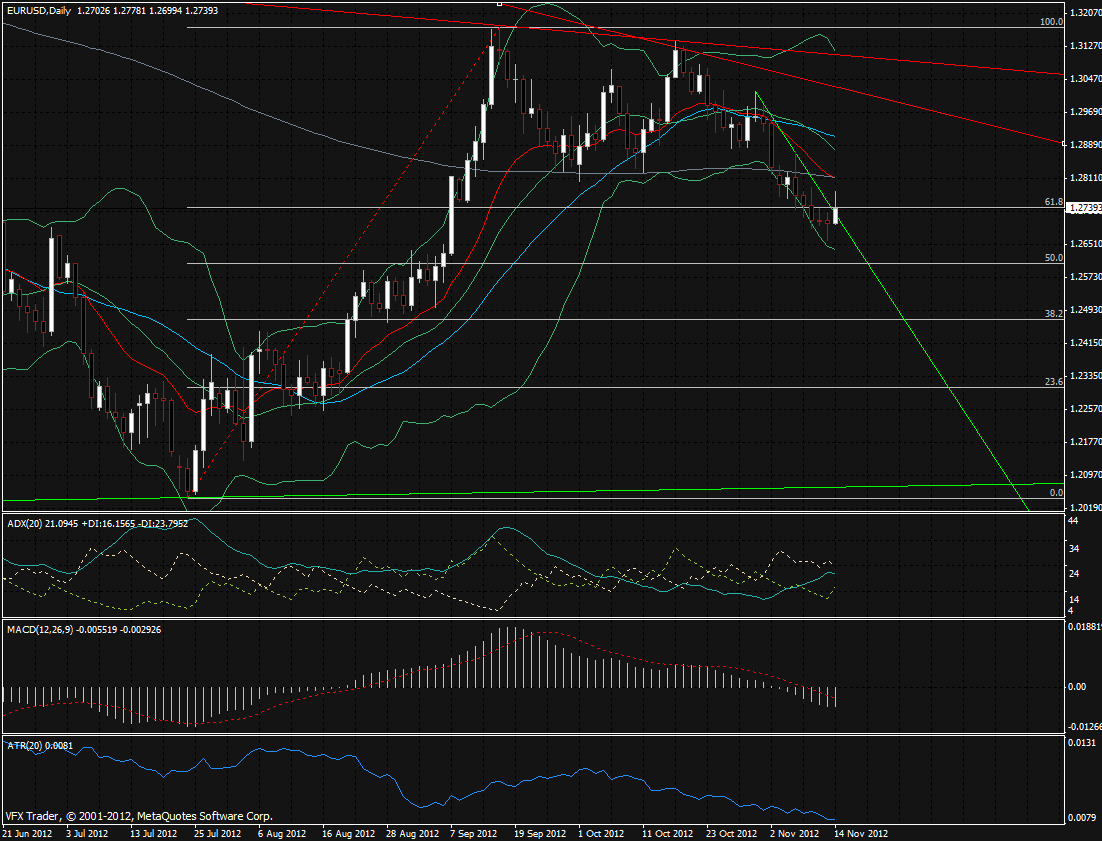Select the 25 Jul 2012 date label
This screenshot has height=841, width=1102.
tap(216, 832)
